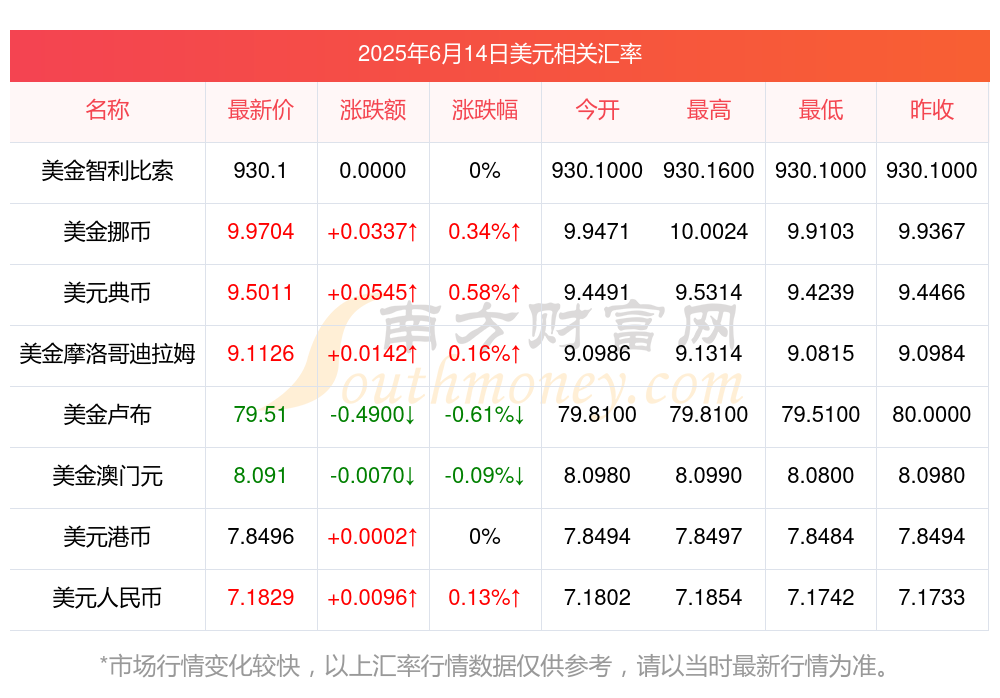Click the low value 9.4239

(821, 293)
